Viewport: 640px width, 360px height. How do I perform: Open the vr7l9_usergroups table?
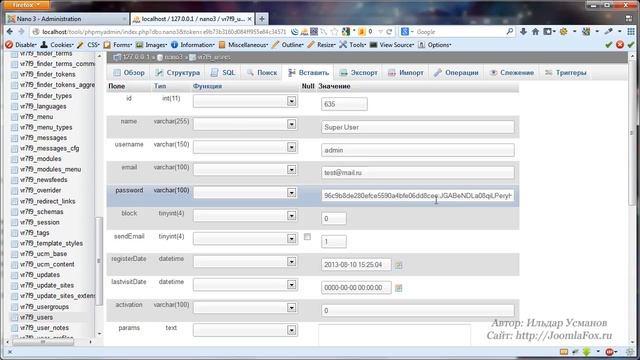(44, 307)
